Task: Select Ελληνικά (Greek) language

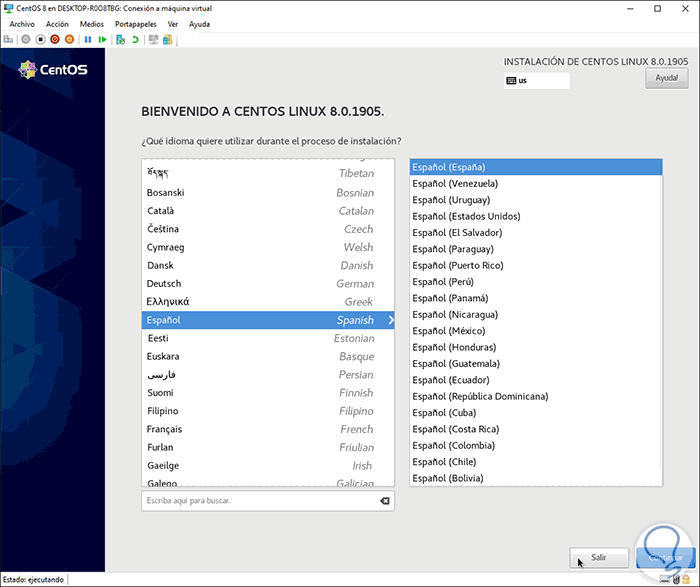Action: pyautogui.click(x=268, y=302)
